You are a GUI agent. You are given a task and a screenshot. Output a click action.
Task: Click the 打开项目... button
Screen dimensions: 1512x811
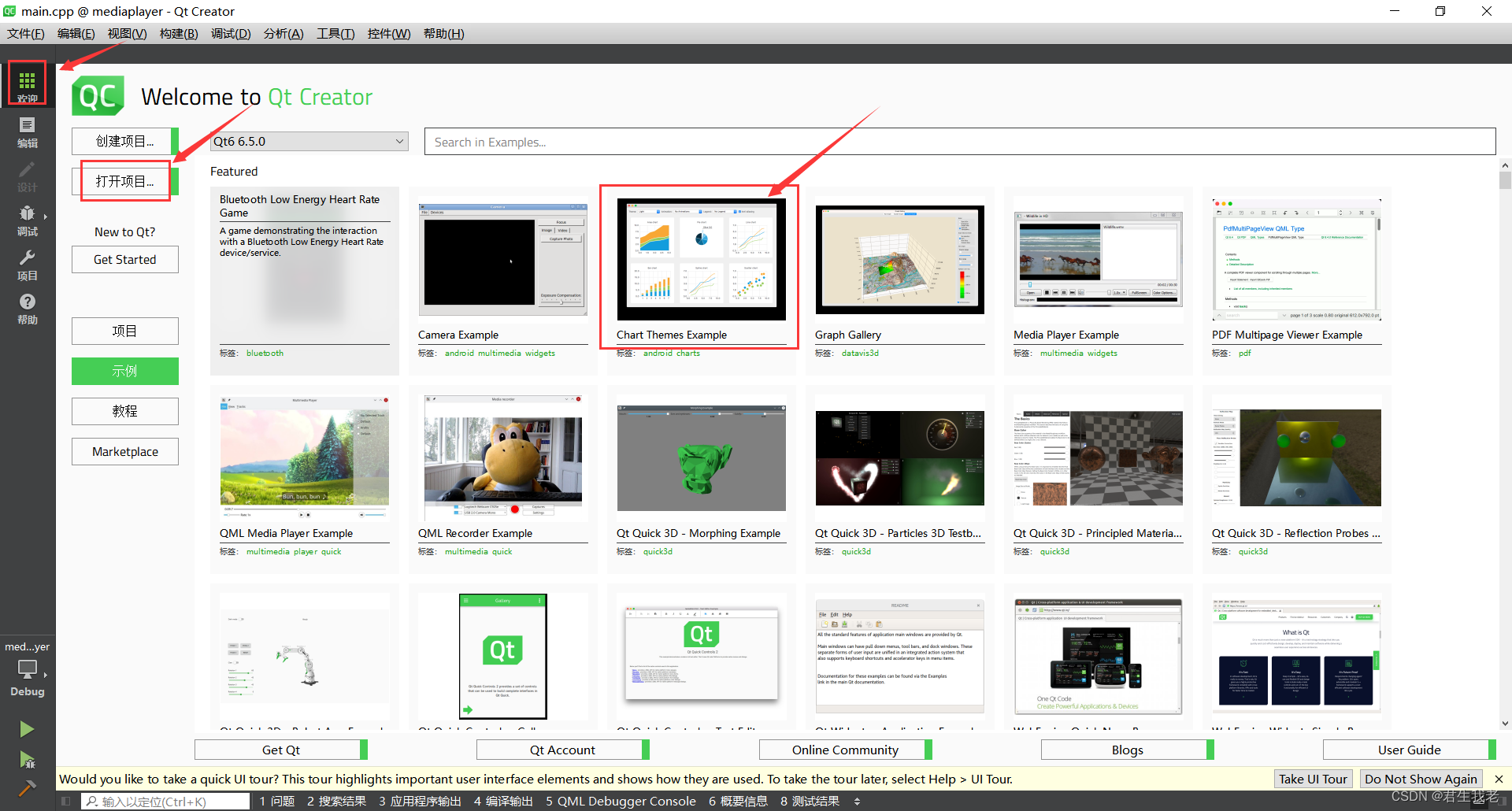pyautogui.click(x=125, y=181)
